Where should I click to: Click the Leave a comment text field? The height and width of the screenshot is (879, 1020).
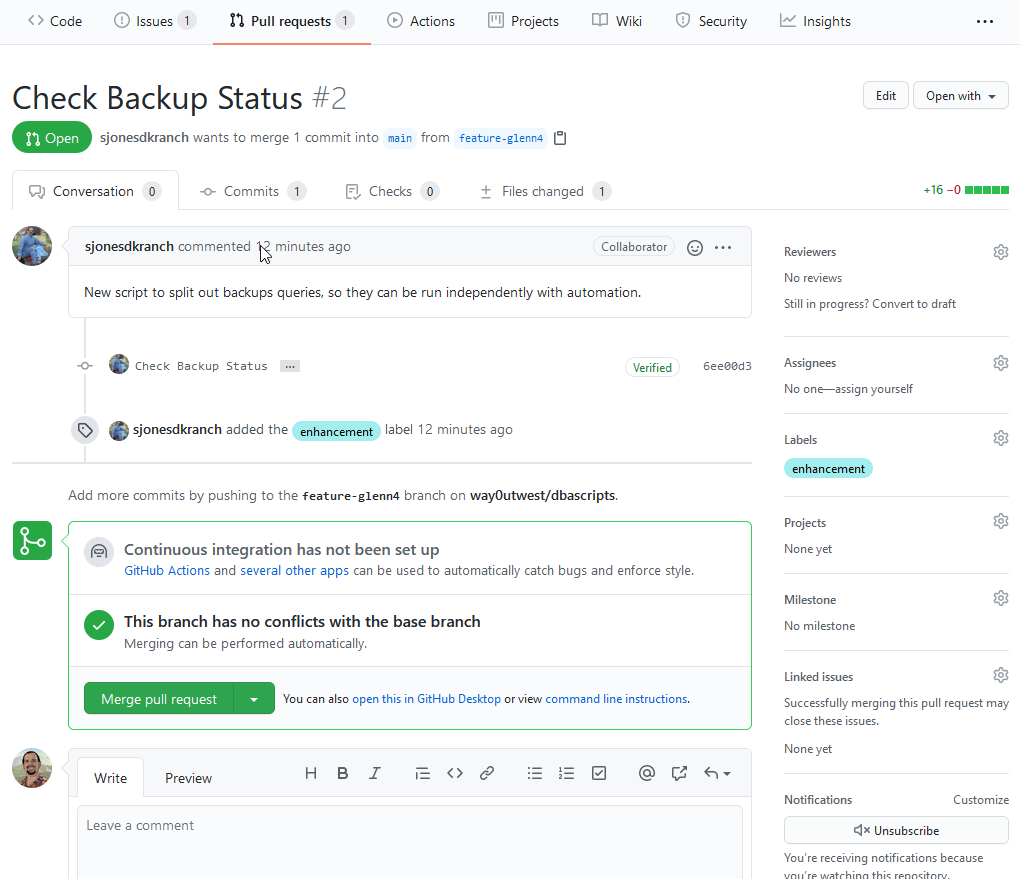[x=410, y=840]
